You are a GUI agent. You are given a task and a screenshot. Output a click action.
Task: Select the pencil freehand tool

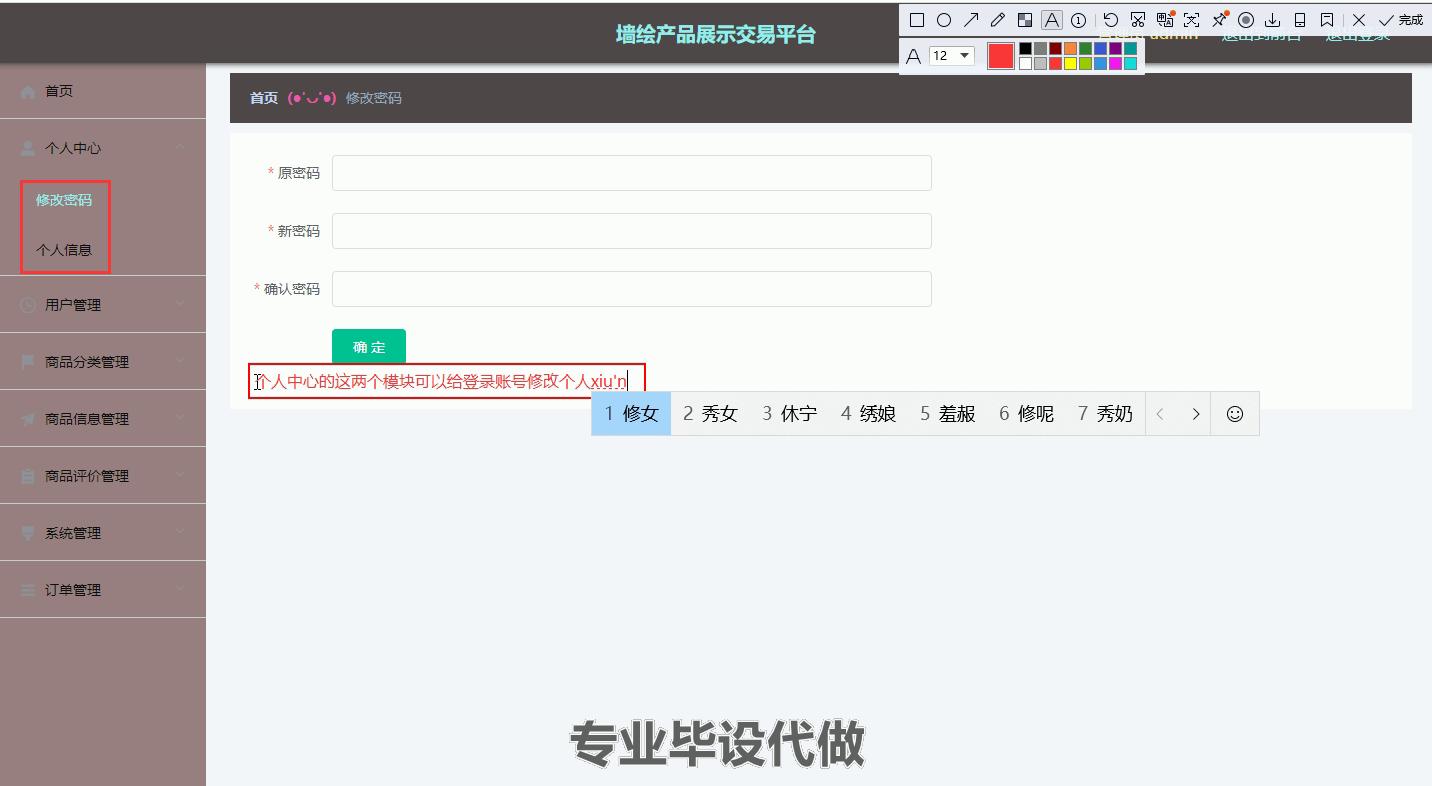point(997,19)
